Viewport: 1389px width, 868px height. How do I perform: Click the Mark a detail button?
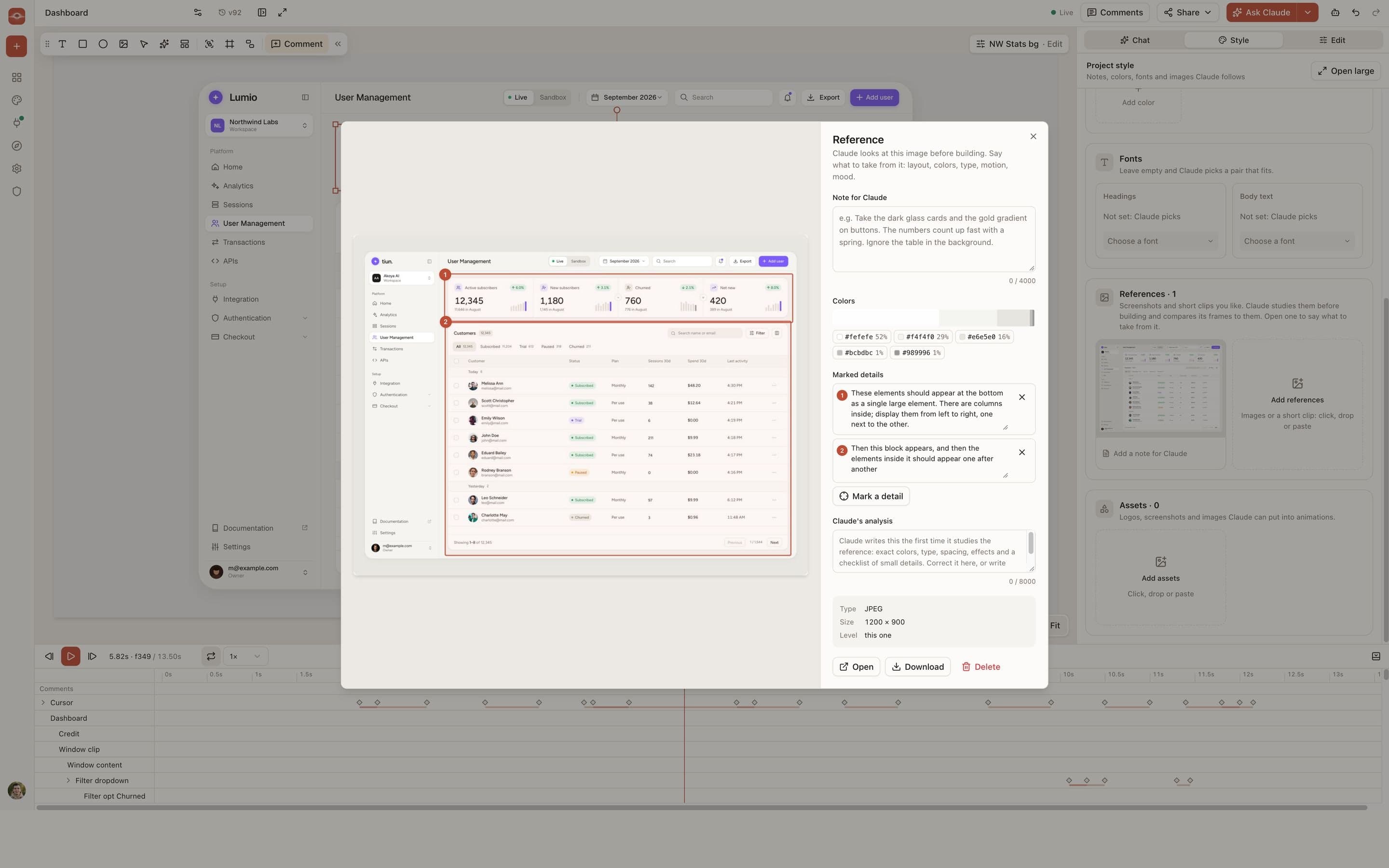click(871, 497)
